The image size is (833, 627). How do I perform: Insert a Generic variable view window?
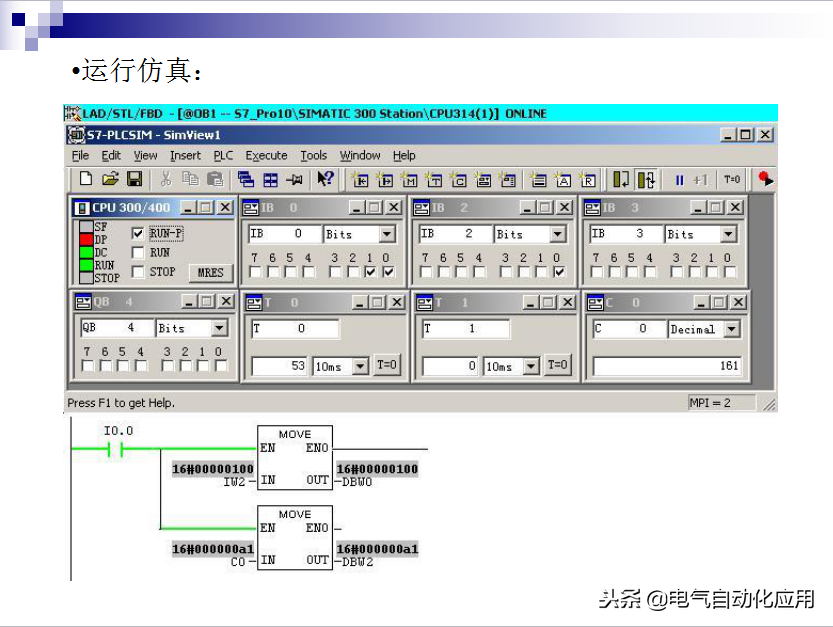(483, 180)
